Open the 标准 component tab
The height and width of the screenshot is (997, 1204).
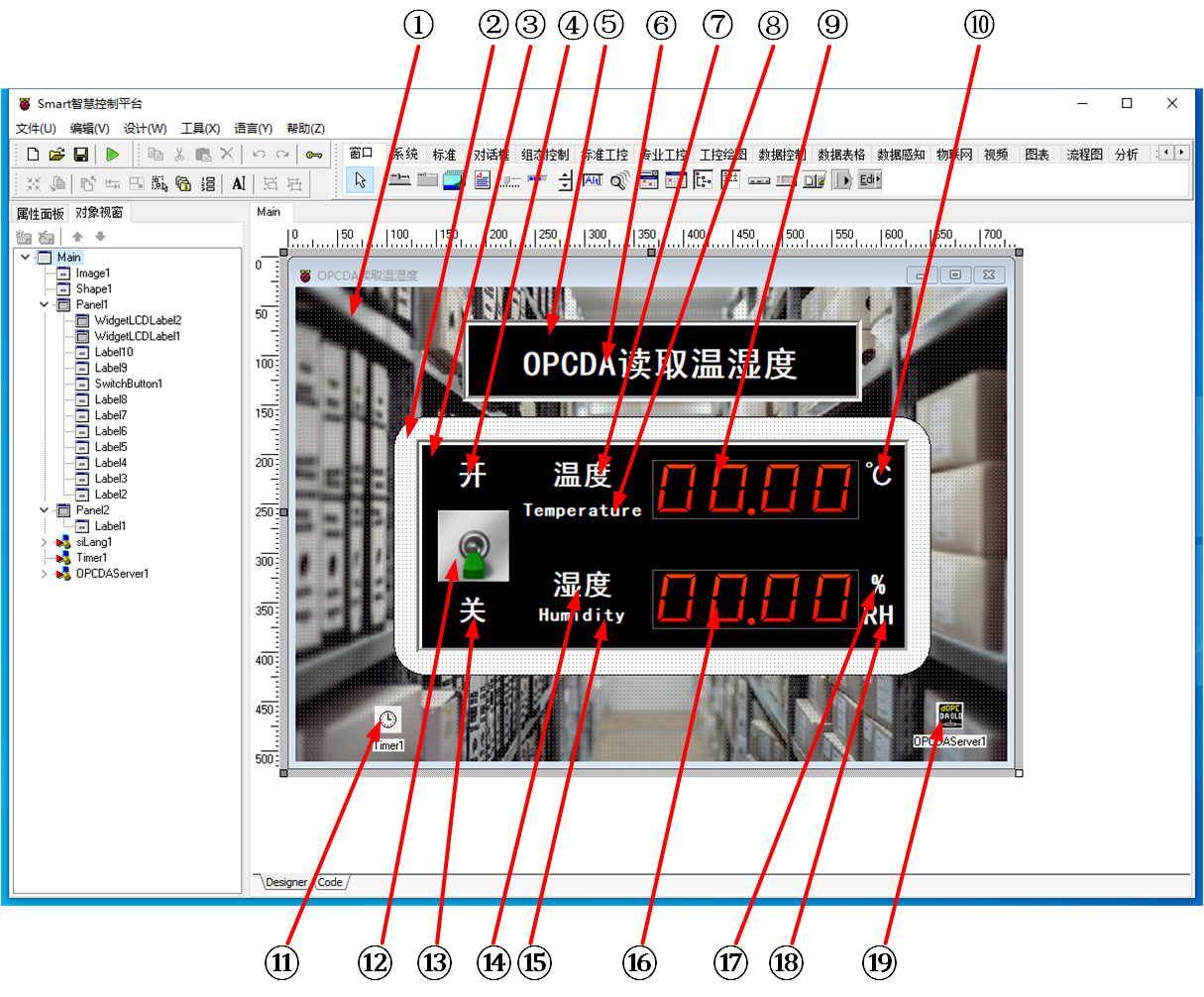tap(444, 155)
